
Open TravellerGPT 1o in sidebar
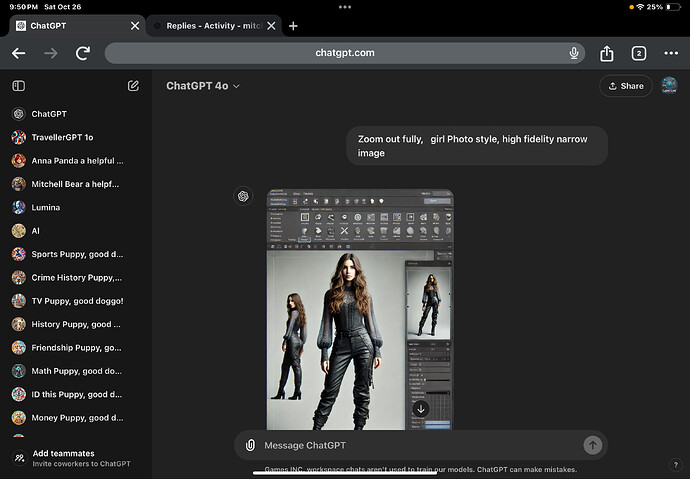(x=62, y=137)
